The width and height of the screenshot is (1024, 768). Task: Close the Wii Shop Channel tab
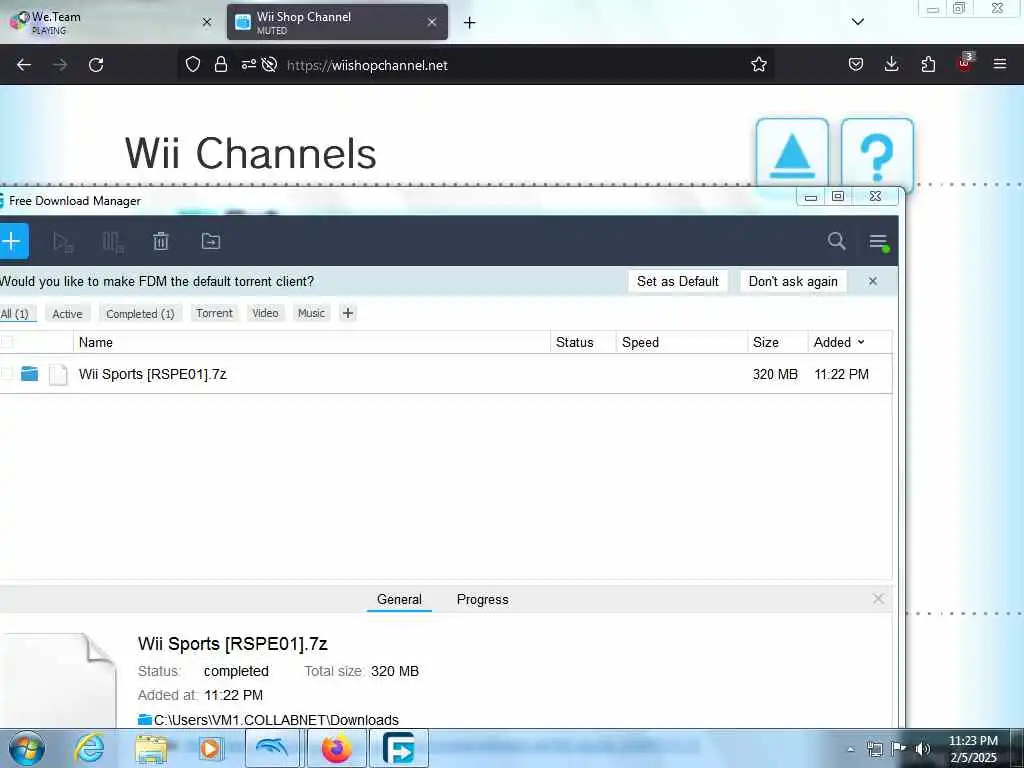432,22
